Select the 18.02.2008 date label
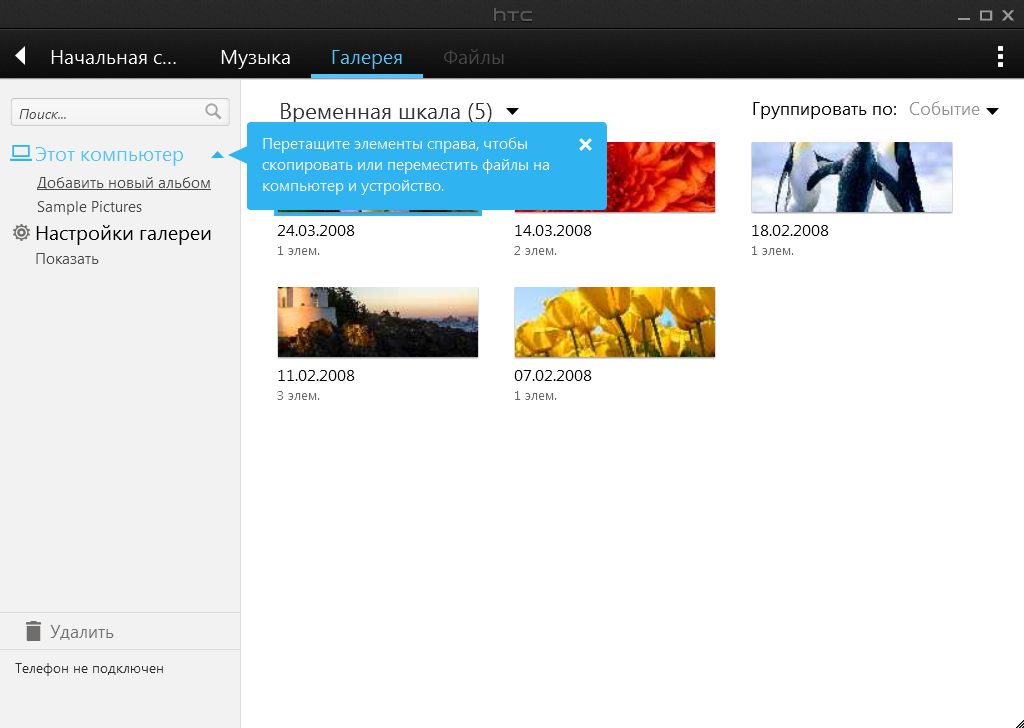 (x=790, y=230)
